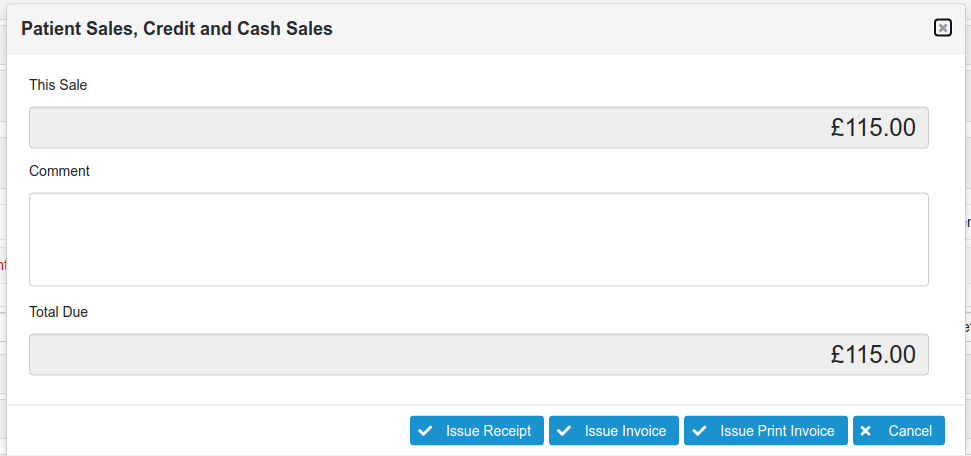Click the This Sale label
Viewport: 971px width, 456px height.
[x=58, y=85]
